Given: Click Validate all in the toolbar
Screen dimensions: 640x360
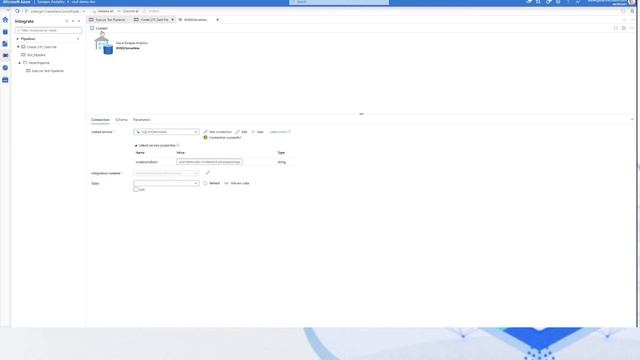Looking at the screenshot, I should (103, 11).
